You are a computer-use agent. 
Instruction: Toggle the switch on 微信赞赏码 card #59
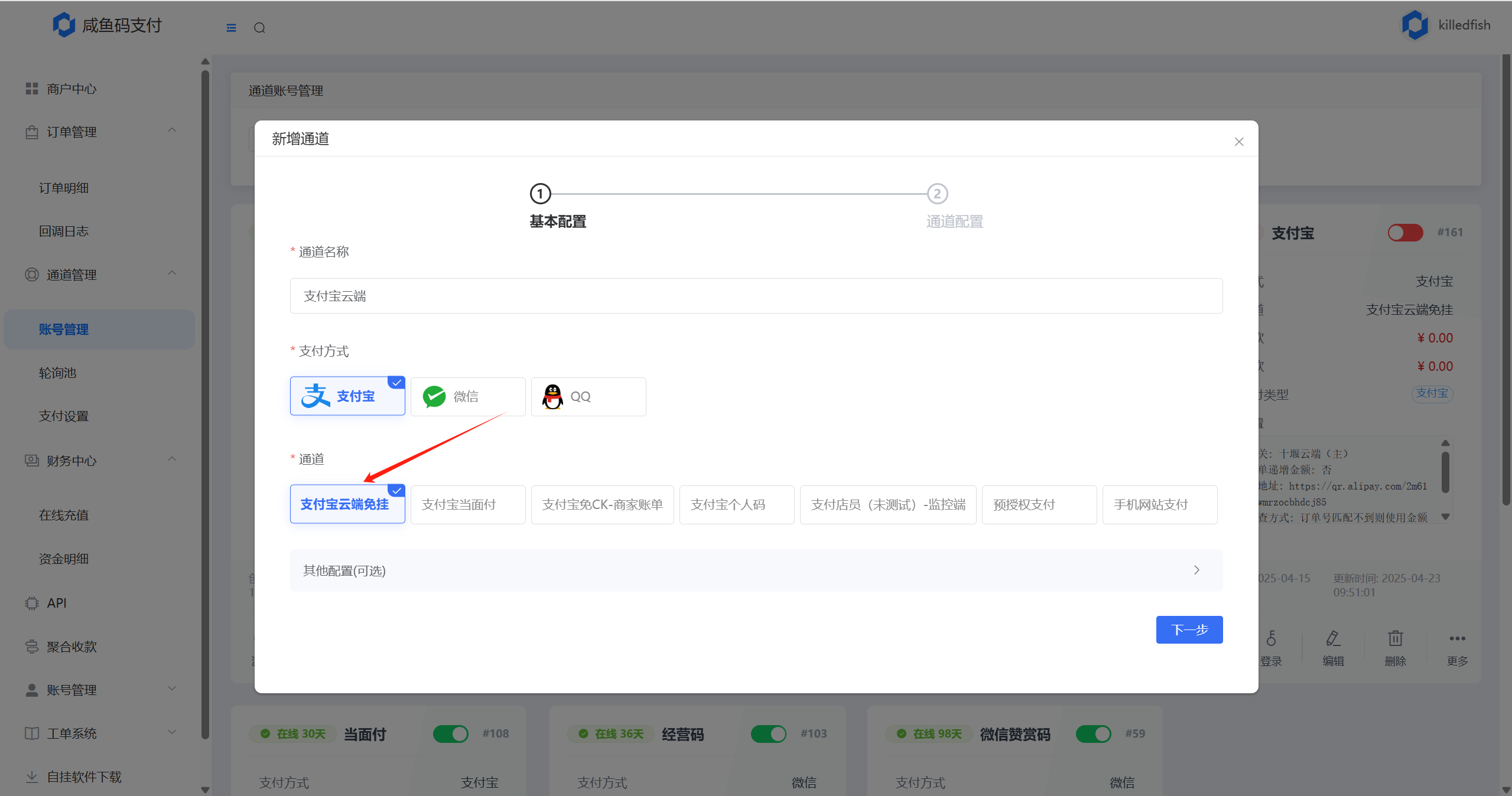tap(1093, 733)
